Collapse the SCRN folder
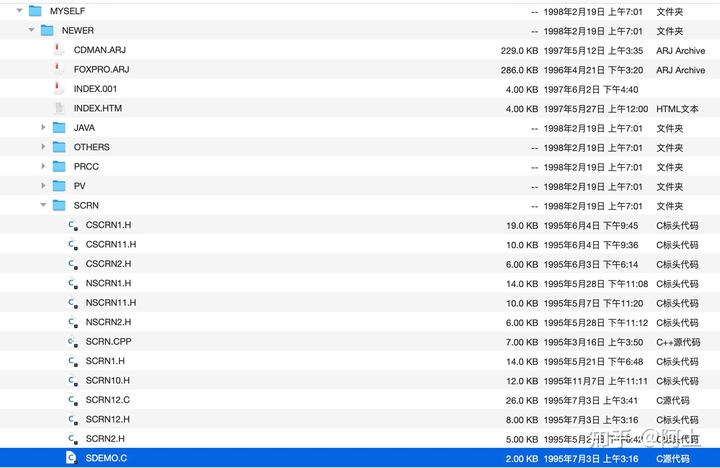Viewport: 720px width, 468px height. point(43,205)
